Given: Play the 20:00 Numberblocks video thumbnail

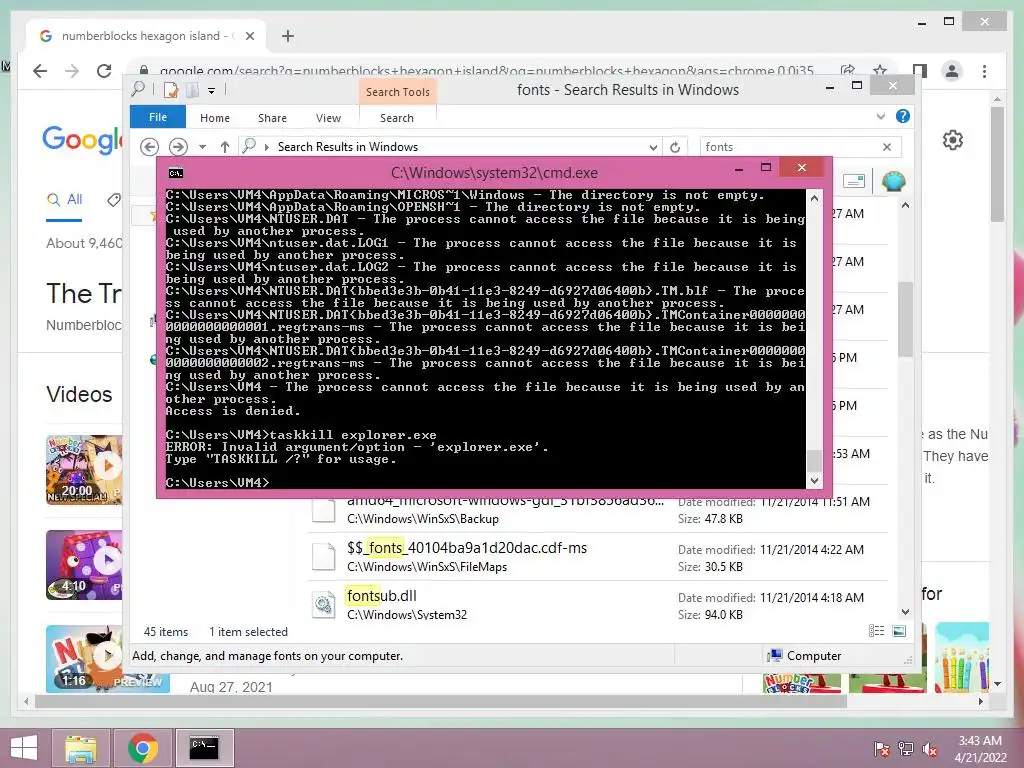Looking at the screenshot, I should (x=84, y=470).
